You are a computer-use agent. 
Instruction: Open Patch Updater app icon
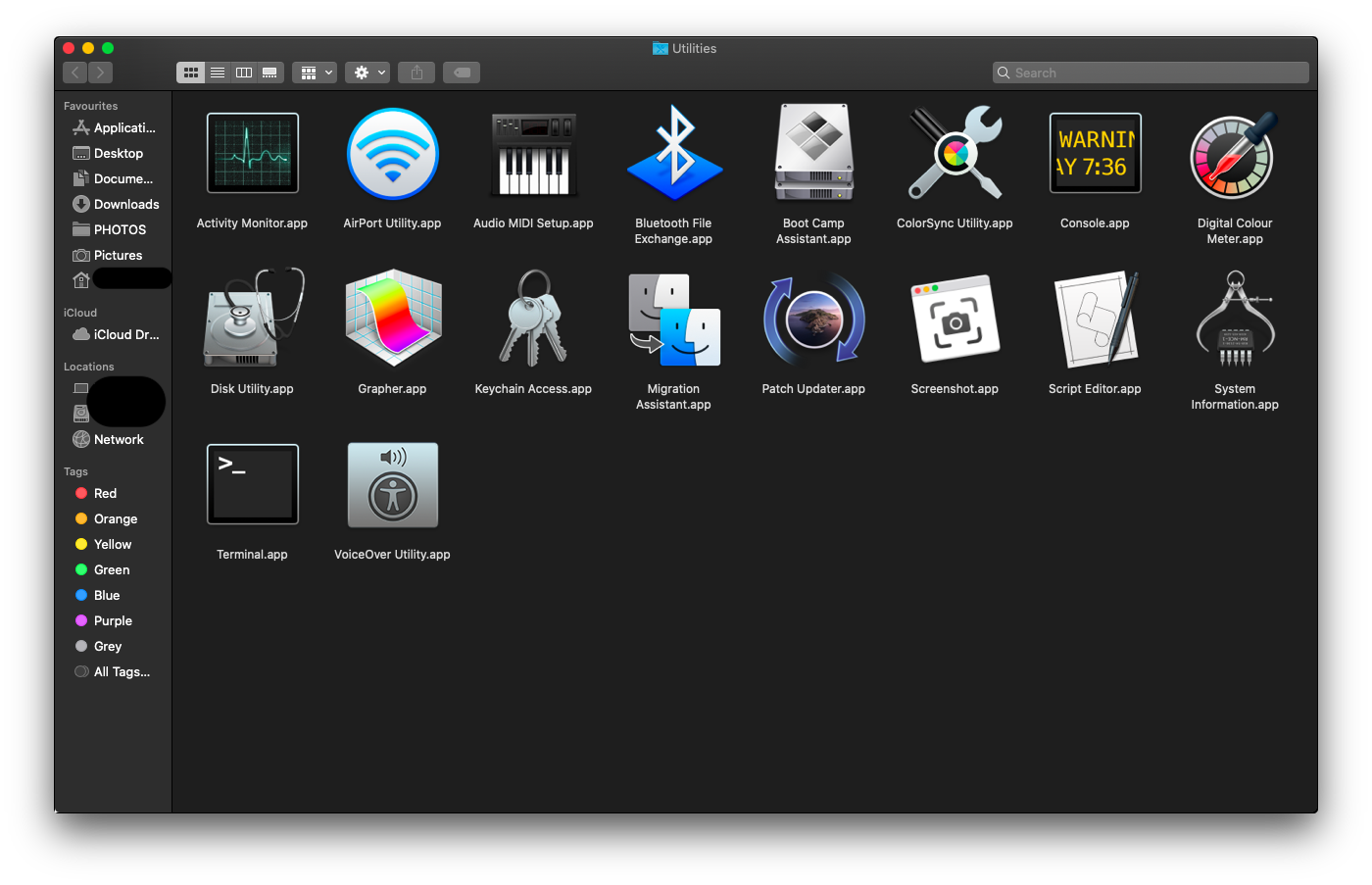pos(813,319)
